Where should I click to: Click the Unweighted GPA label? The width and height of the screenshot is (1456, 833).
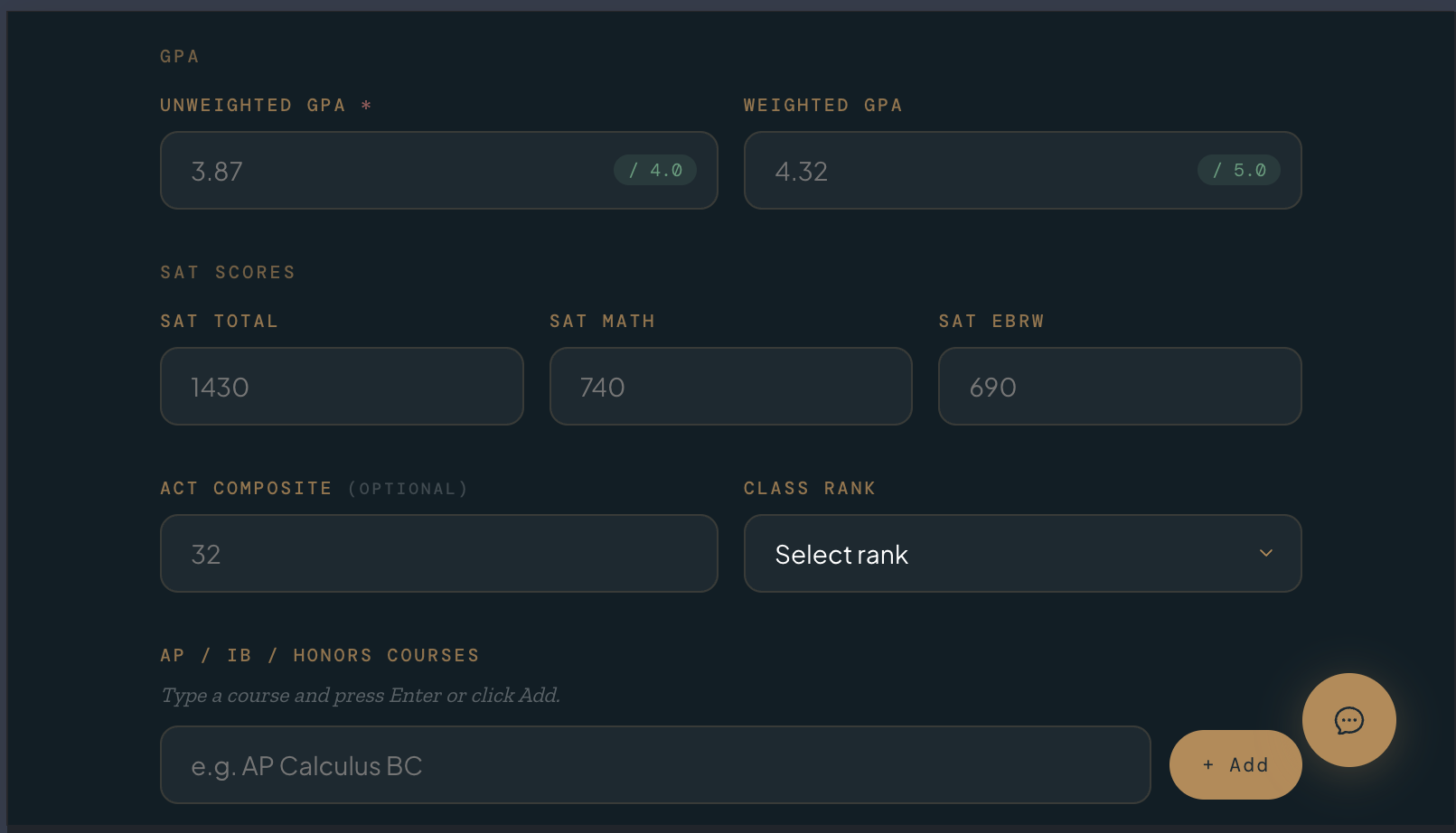pos(253,106)
